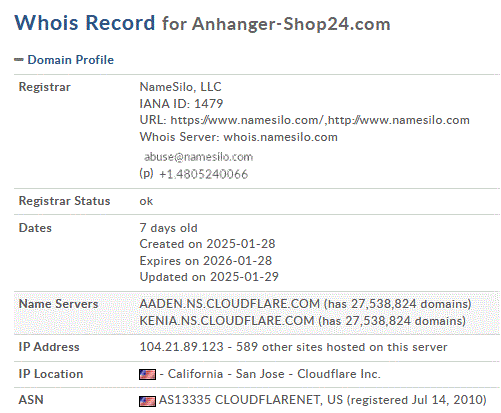Screen dimensions: 501x413
Task: Click the AADEN.NS.CLOUDFLARE.COM nameserver text
Action: [229, 304]
